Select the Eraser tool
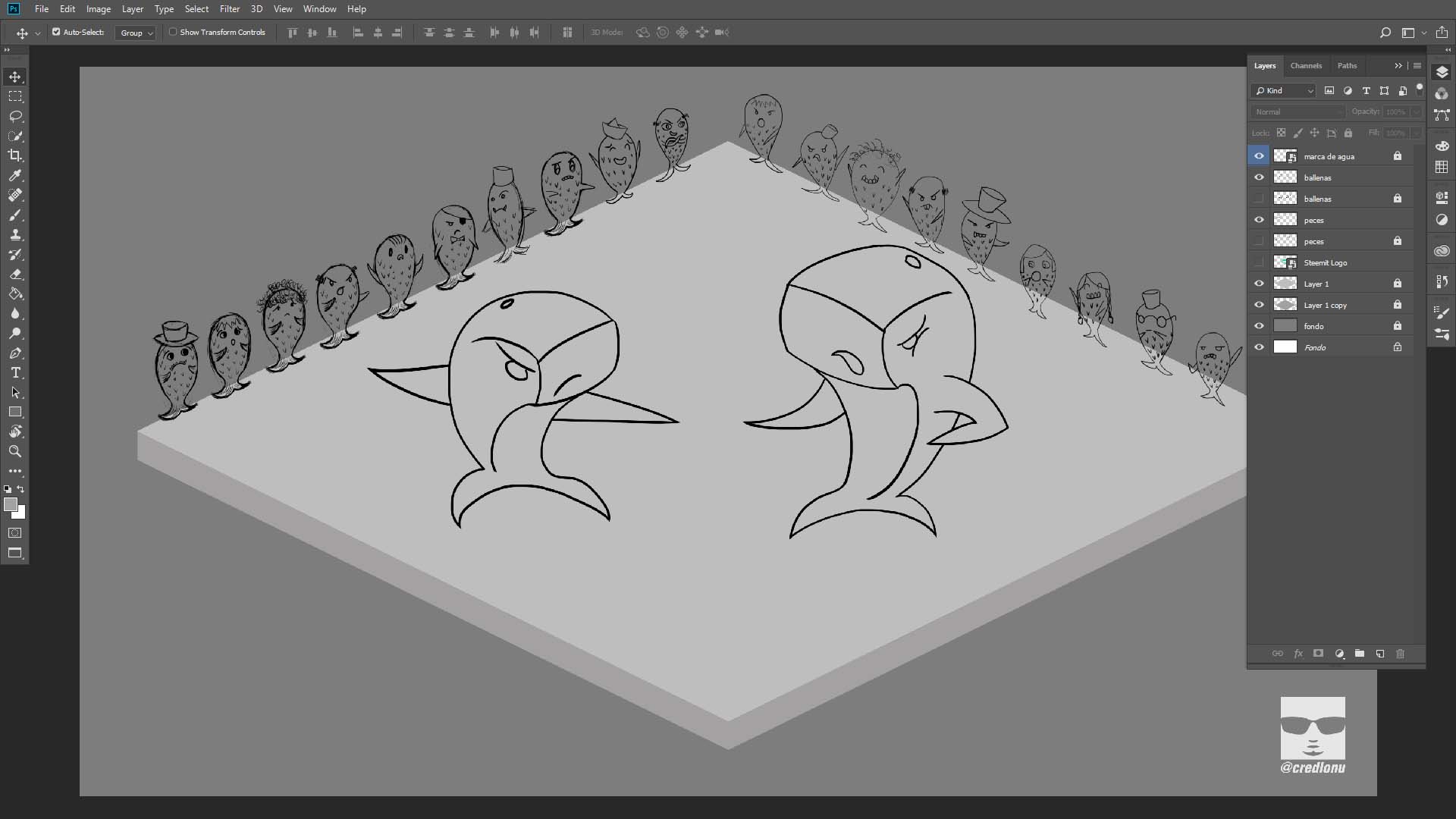 point(15,274)
